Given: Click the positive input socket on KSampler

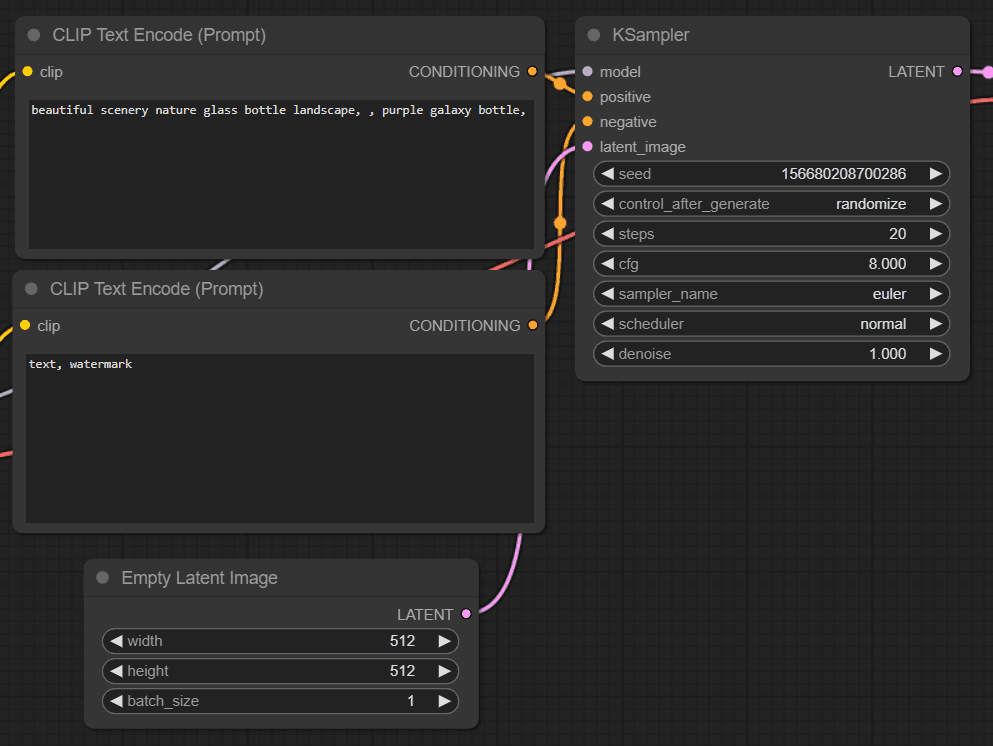Looking at the screenshot, I should coord(588,97).
